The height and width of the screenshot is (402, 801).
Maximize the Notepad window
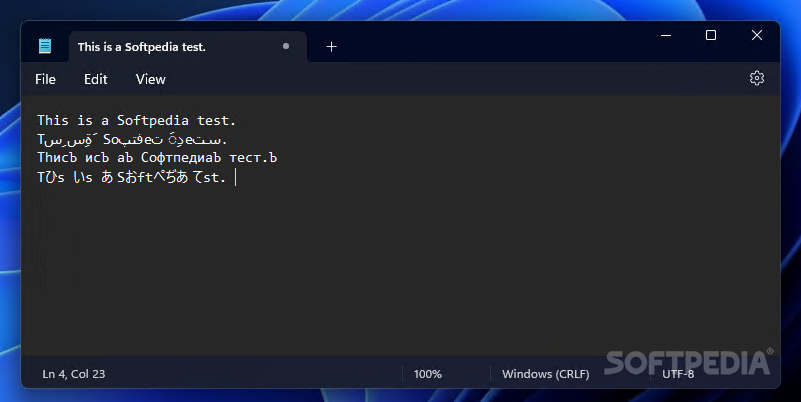pos(711,35)
